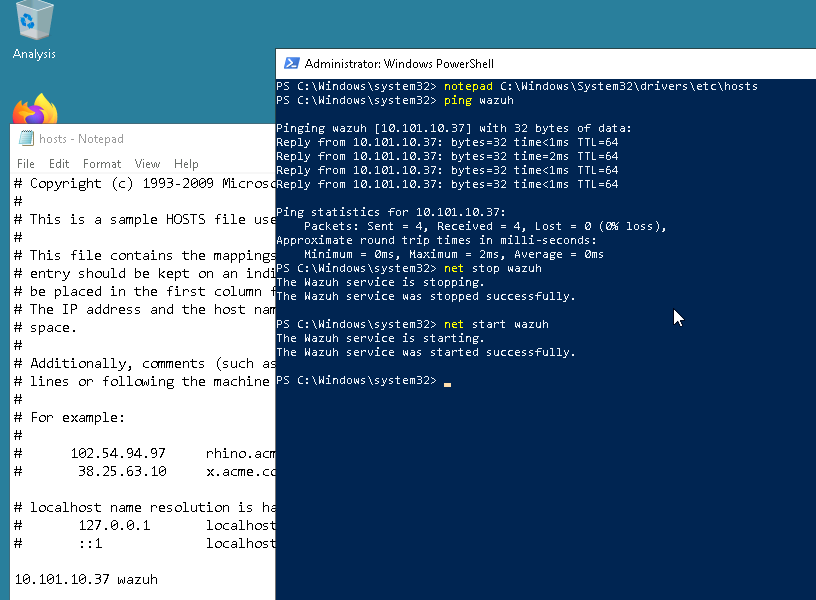Image resolution: width=816 pixels, height=600 pixels.
Task: Click the '10.101.10.37 wazuh' entry in Notepad
Action: [86, 579]
